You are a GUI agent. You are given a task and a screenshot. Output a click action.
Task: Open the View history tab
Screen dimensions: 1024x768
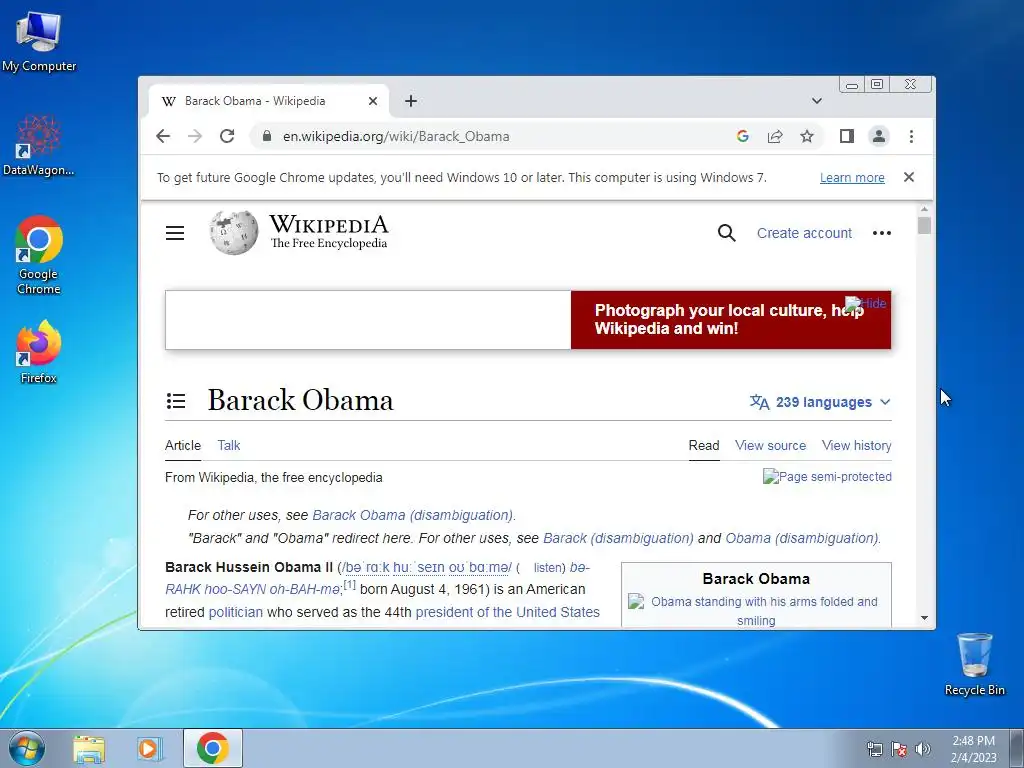point(857,445)
